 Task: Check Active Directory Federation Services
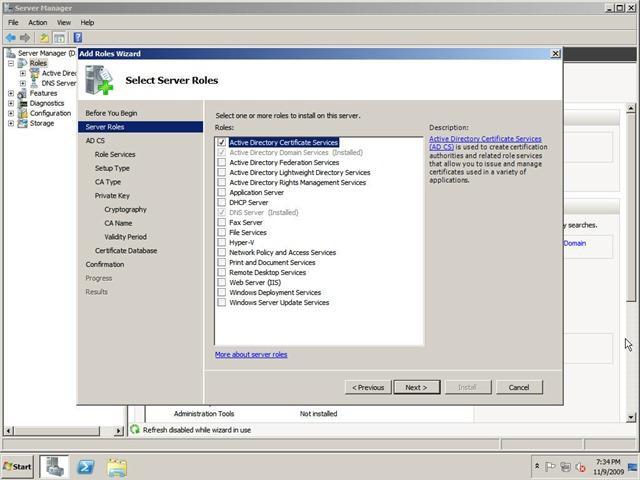pos(222,162)
